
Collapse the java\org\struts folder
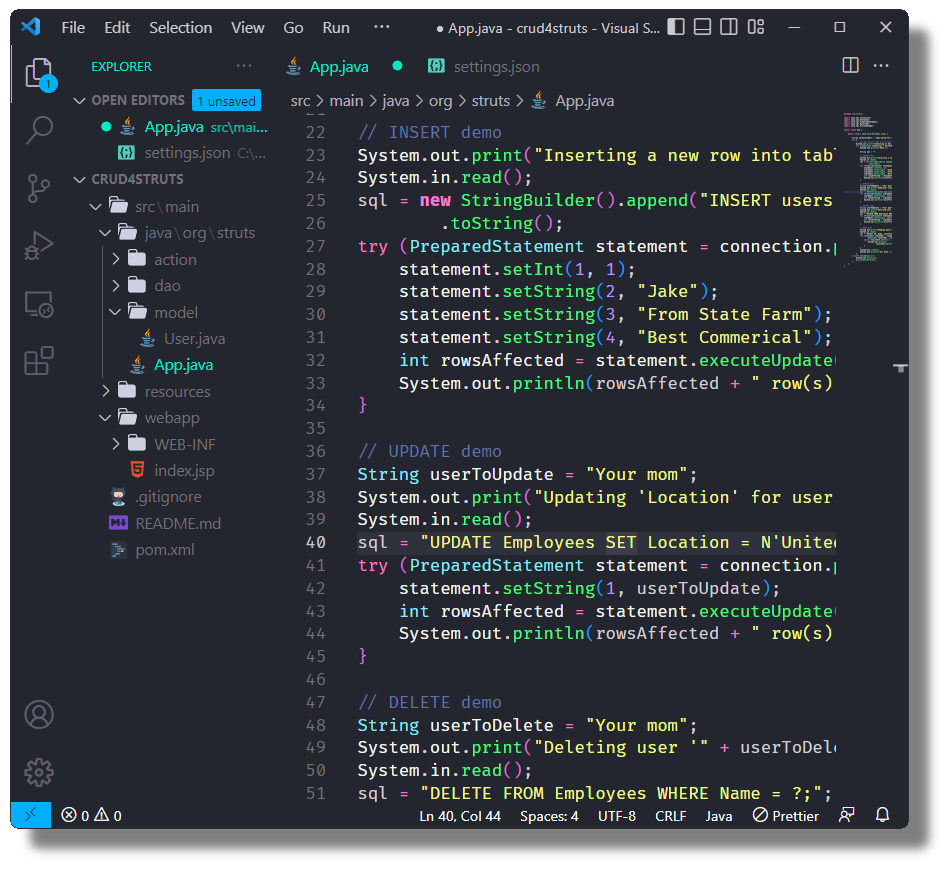pos(105,233)
